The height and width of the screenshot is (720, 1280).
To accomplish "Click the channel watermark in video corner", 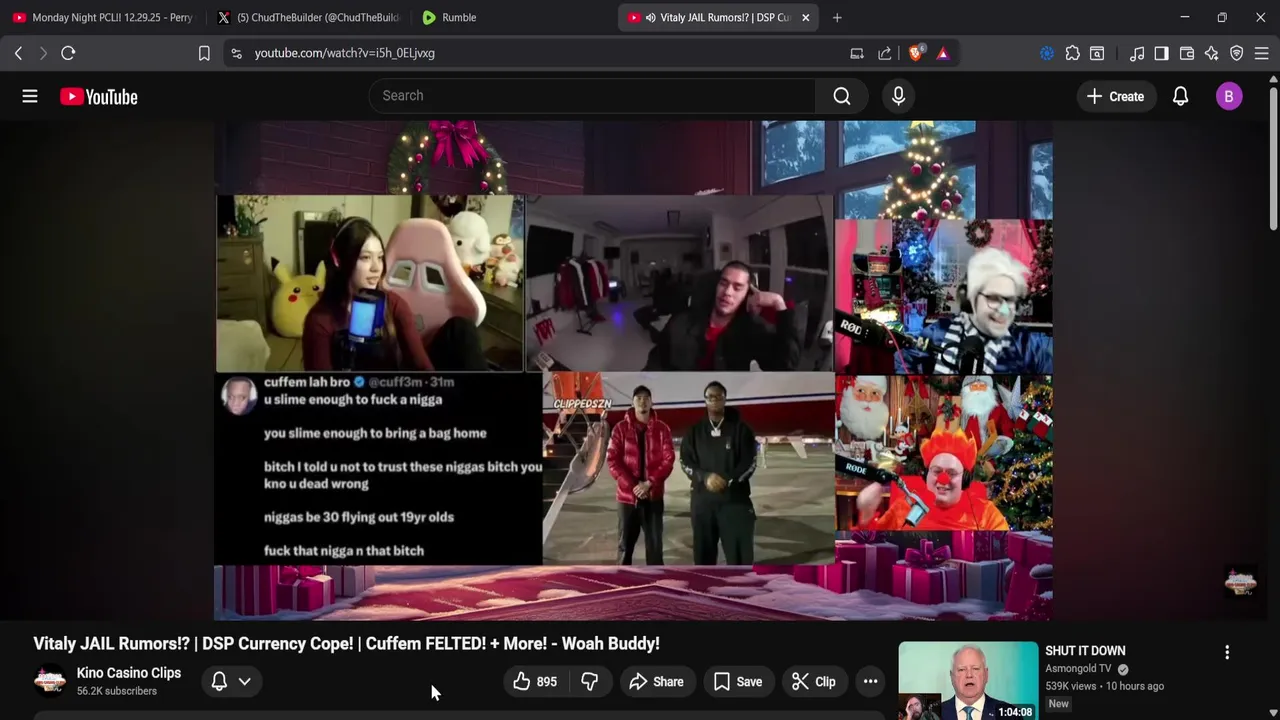I will (1240, 582).
